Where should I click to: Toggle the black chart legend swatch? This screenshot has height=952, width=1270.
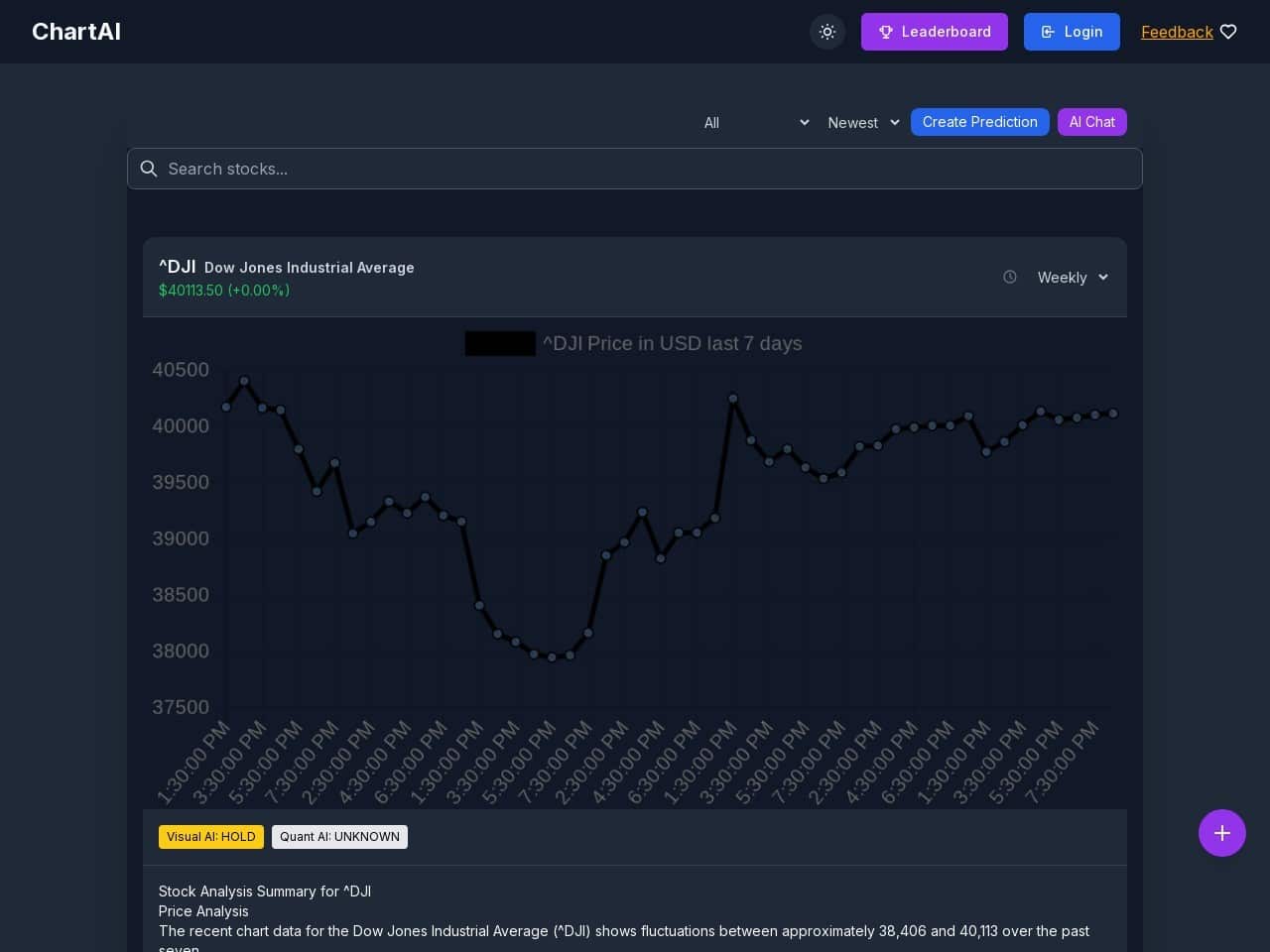(500, 344)
